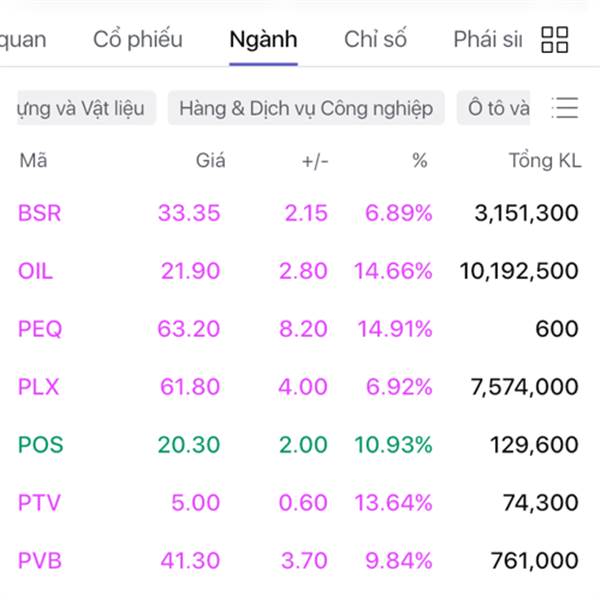Open the PLX ticker row

[39, 387]
